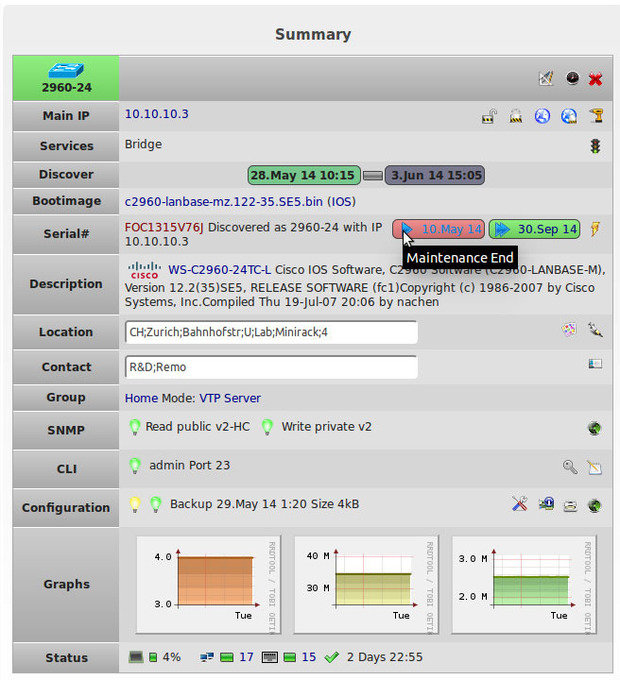
Task: Click the gauge dial icon in header
Action: coord(572,79)
